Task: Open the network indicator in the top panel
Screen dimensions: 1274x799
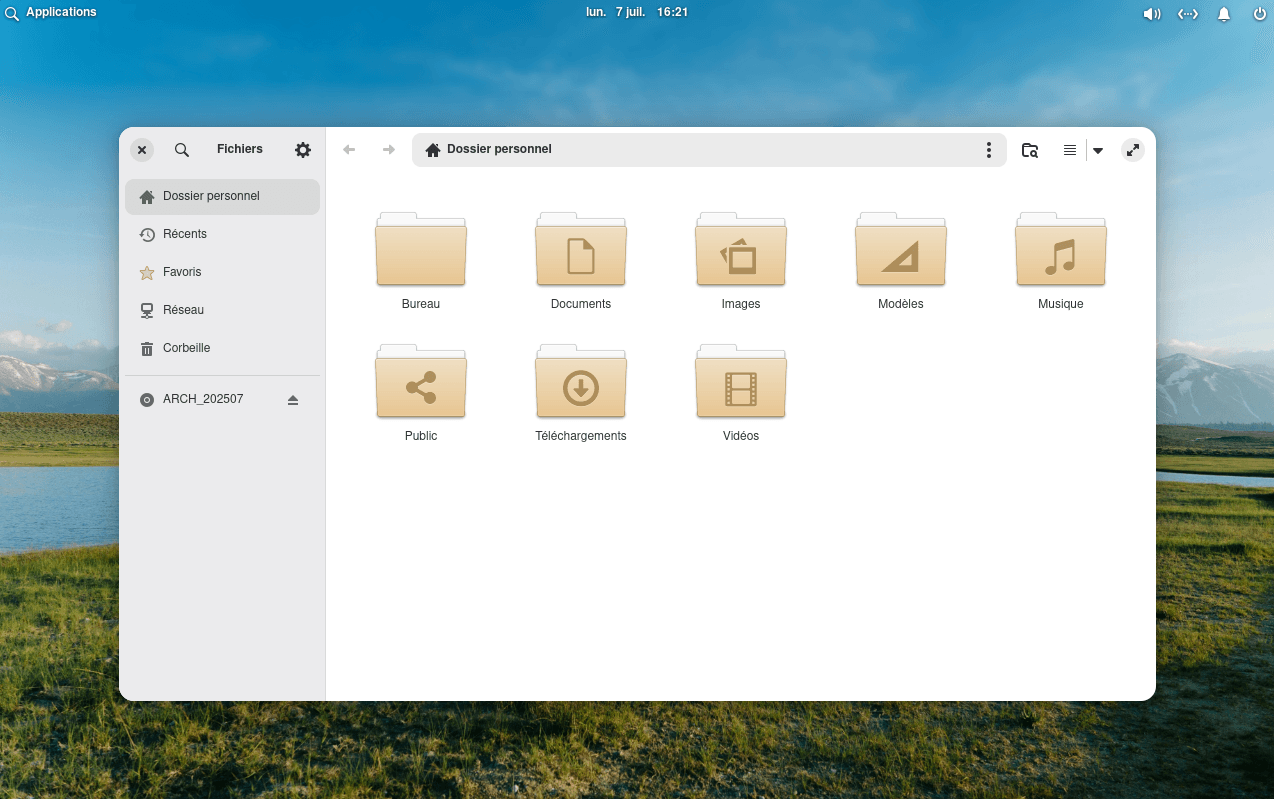Action: tap(1188, 14)
